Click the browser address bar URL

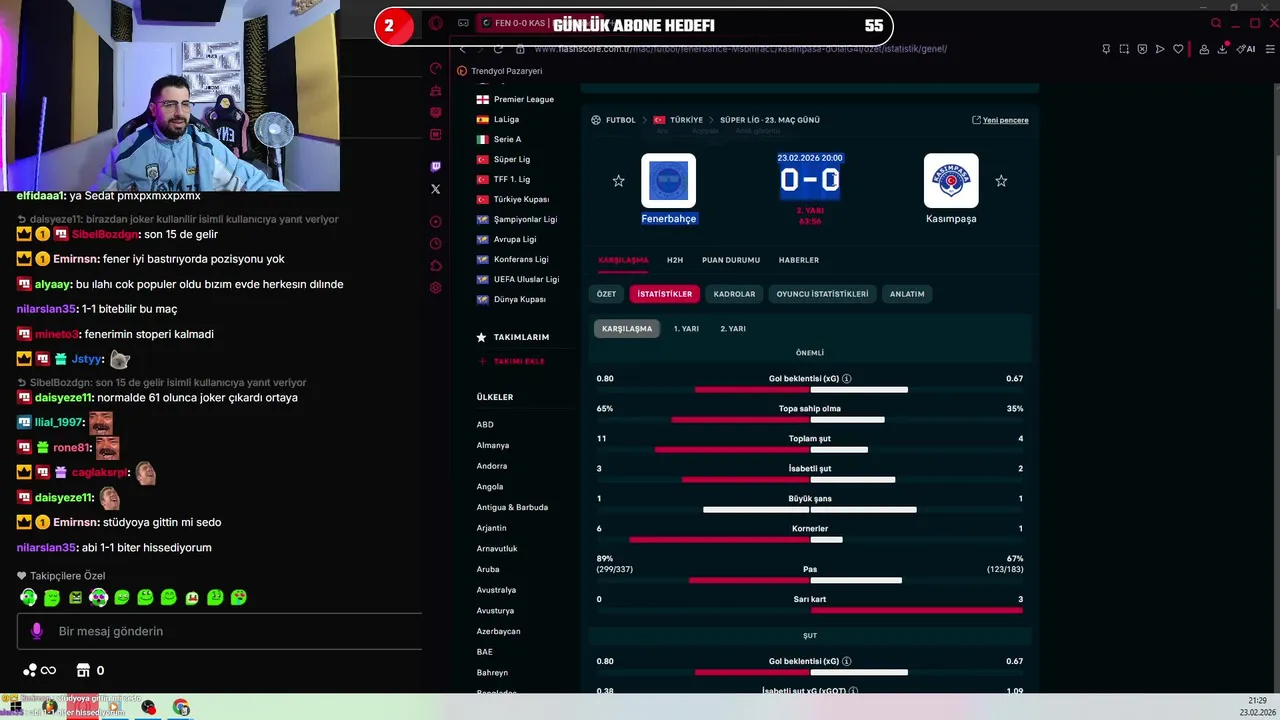tap(740, 49)
